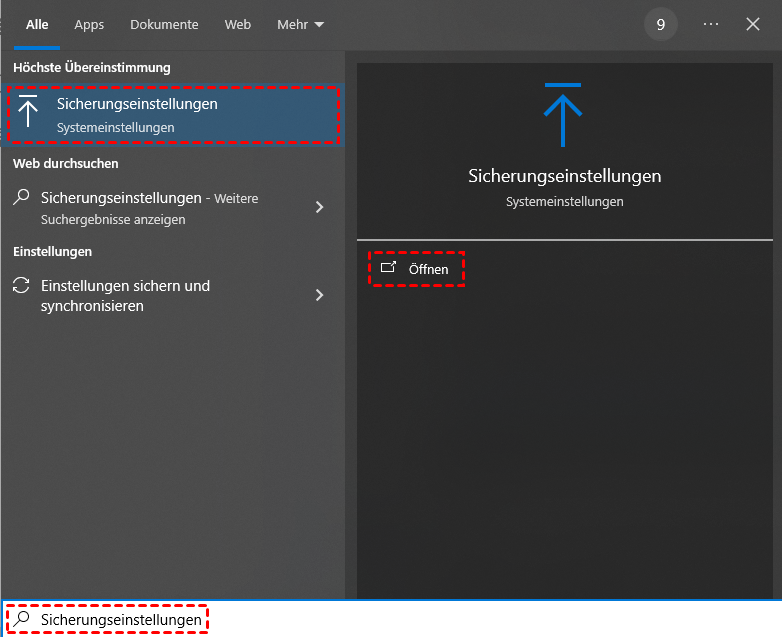Viewport: 782px width, 637px height.
Task: Select the Alle tab
Action: pyautogui.click(x=37, y=24)
